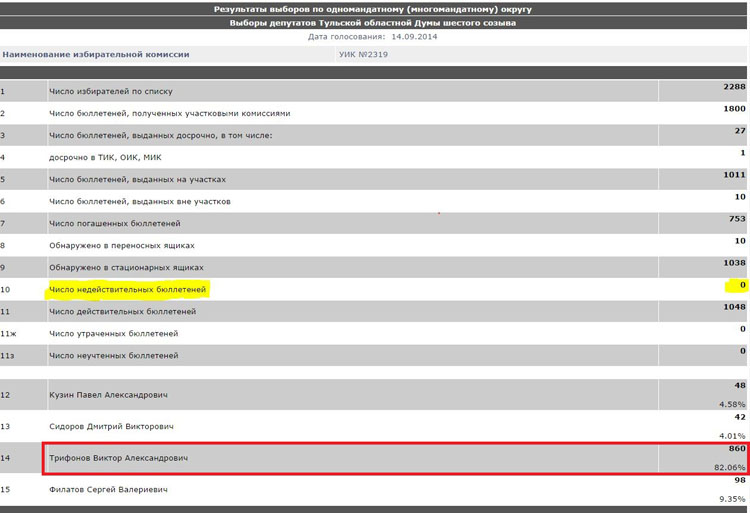Click the highlighted "Число недействительных бюллетеней" text
Image resolution: width=750 pixels, height=513 pixels.
128,289
